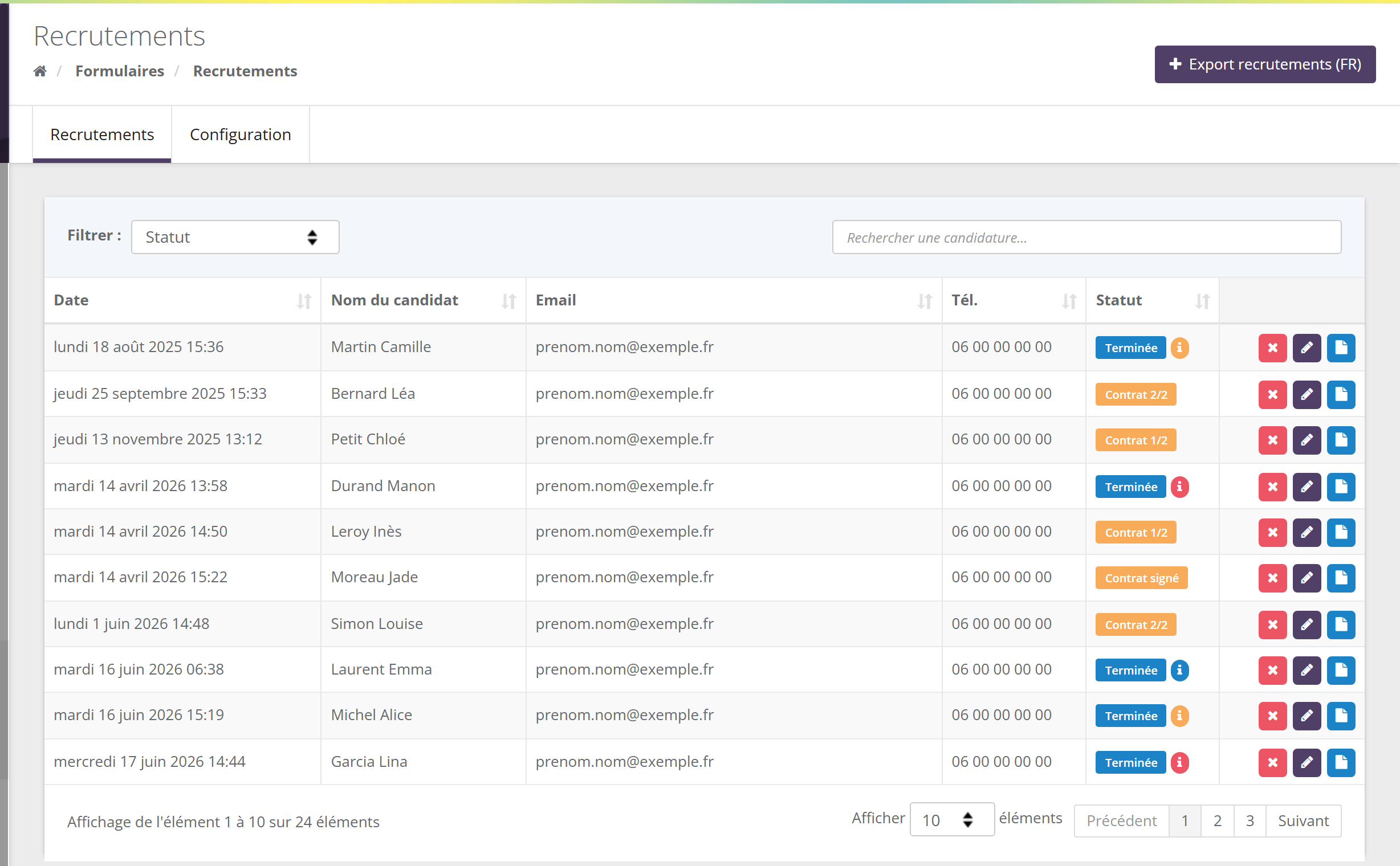Click page 1 in pagination
The width and height of the screenshot is (1400, 866).
point(1185,821)
